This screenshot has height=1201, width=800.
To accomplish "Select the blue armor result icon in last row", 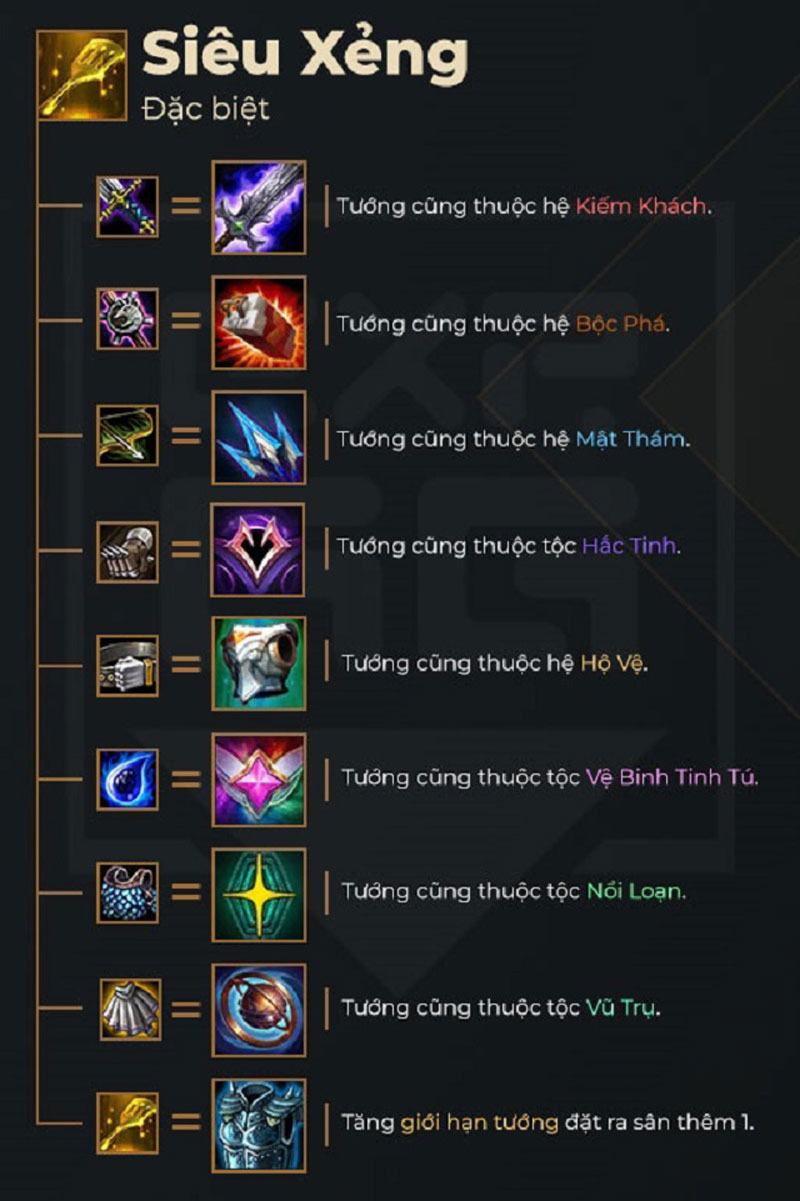I will 258,1124.
